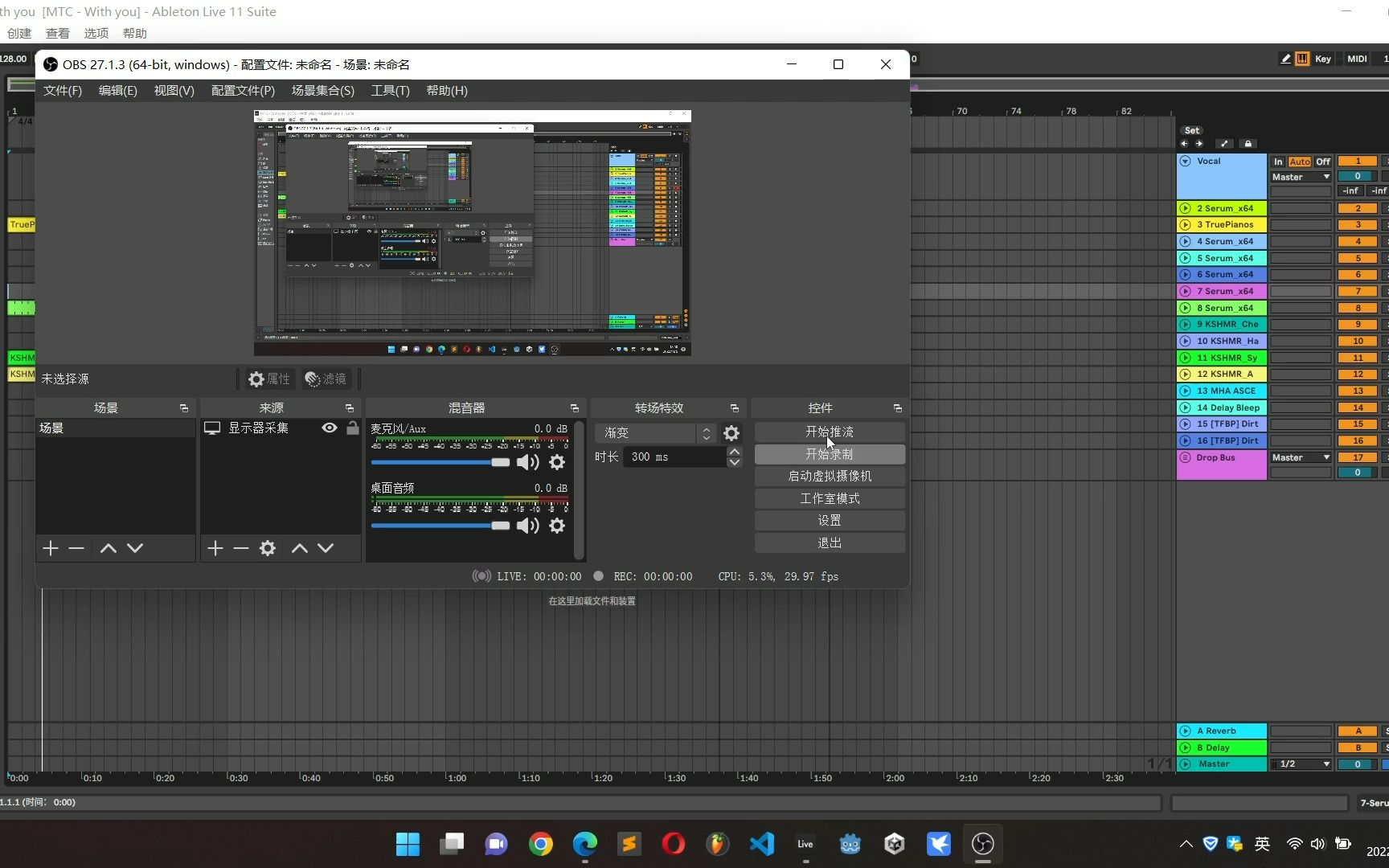Increase the transition 时长 duration with up arrow
Screen dimensions: 1389x868
tap(735, 452)
